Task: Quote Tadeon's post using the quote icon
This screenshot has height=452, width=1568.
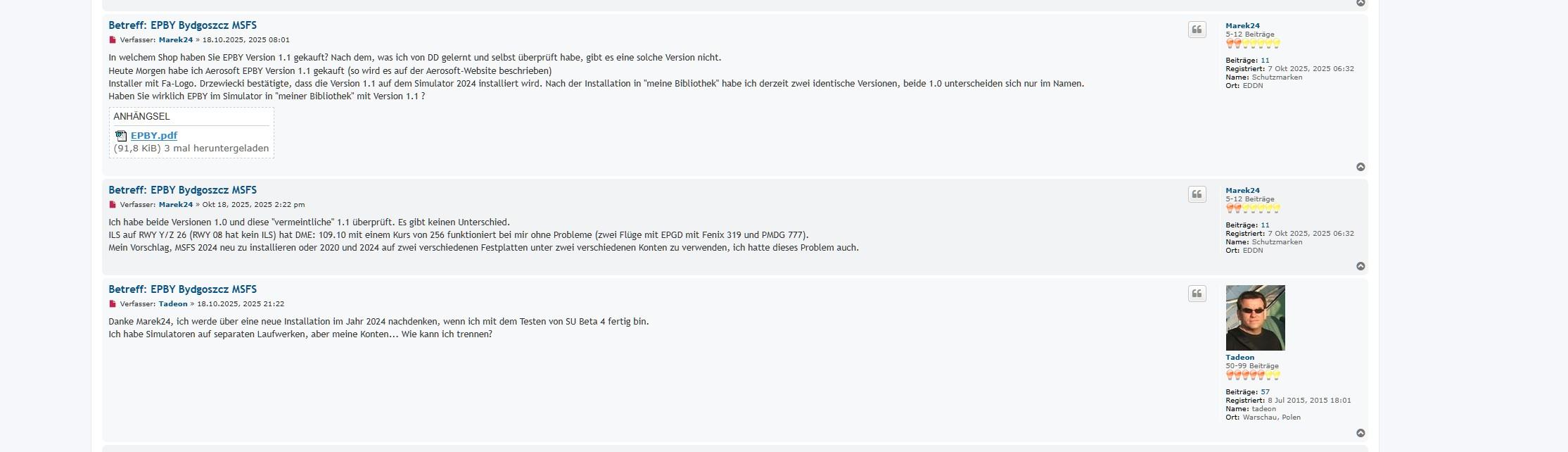Action: pos(1197,294)
